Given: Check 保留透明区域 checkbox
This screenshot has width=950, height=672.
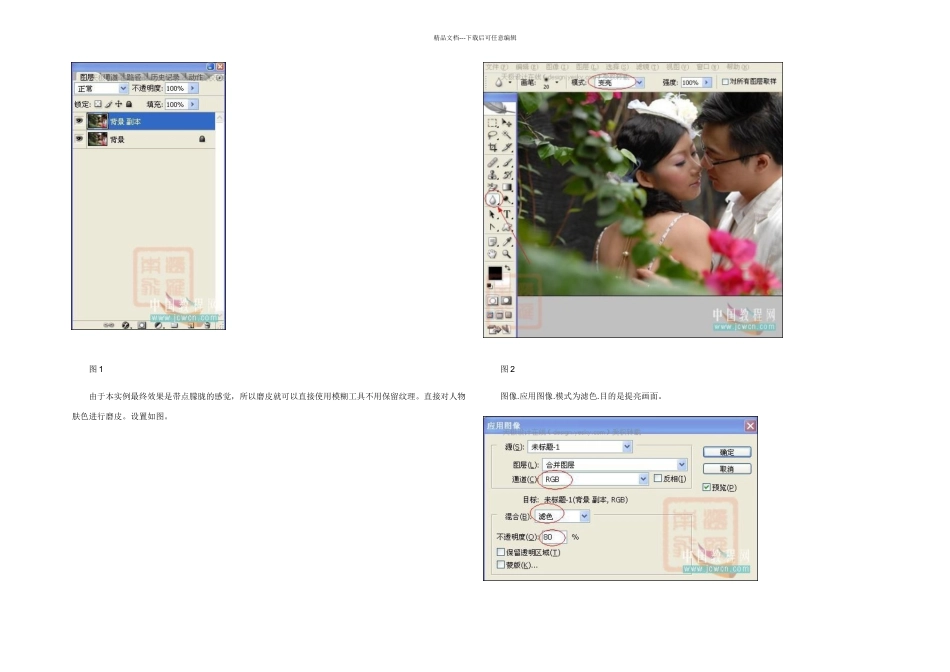Looking at the screenshot, I should click(x=501, y=552).
